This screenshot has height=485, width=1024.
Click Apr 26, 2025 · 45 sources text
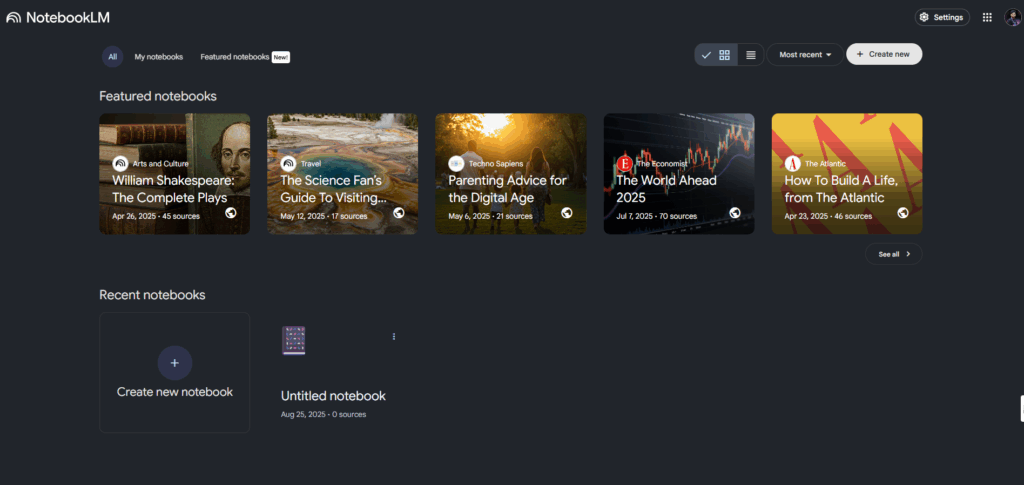[x=156, y=216]
